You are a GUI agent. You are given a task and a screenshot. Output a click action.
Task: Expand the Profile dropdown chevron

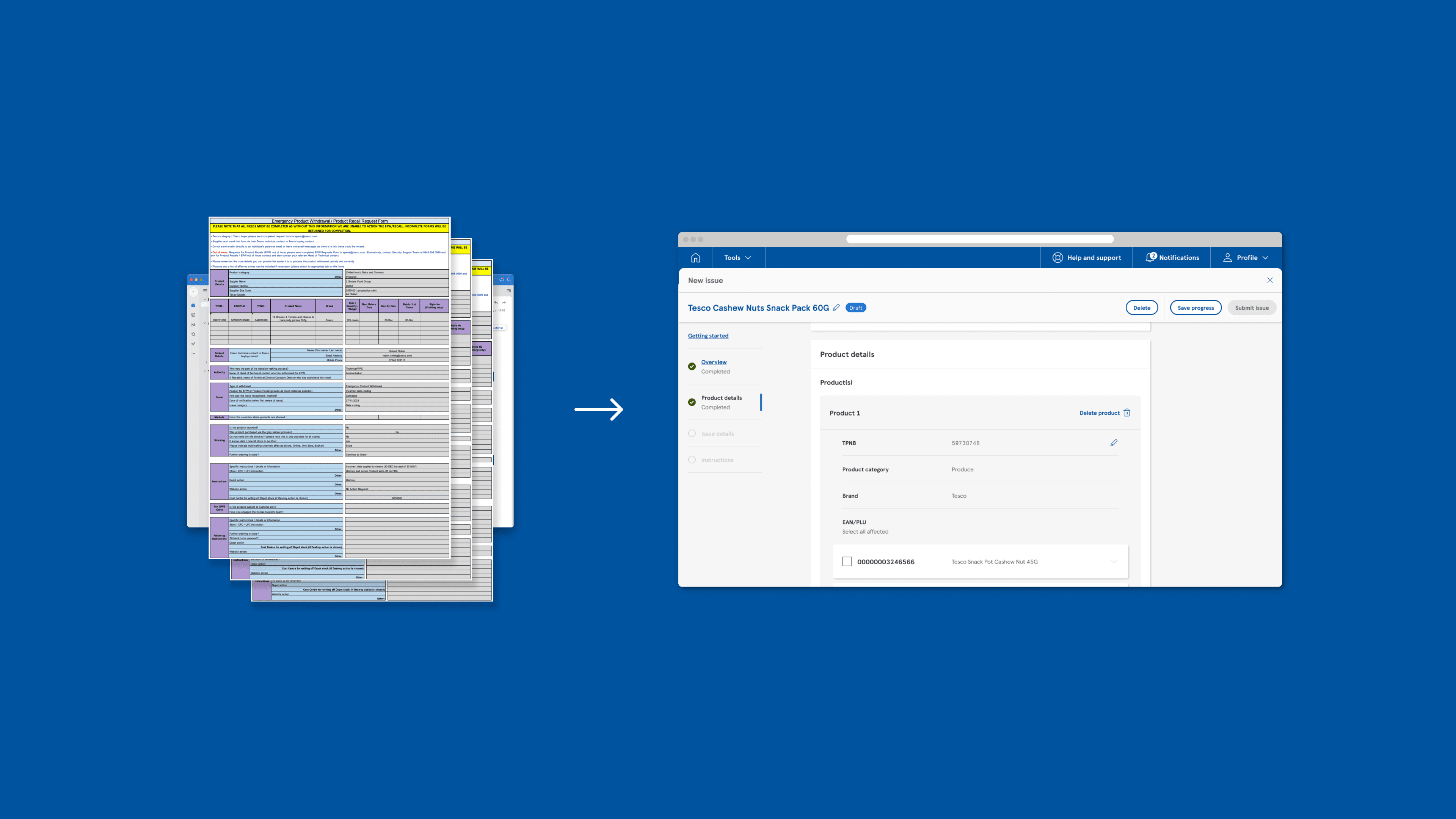[1266, 258]
